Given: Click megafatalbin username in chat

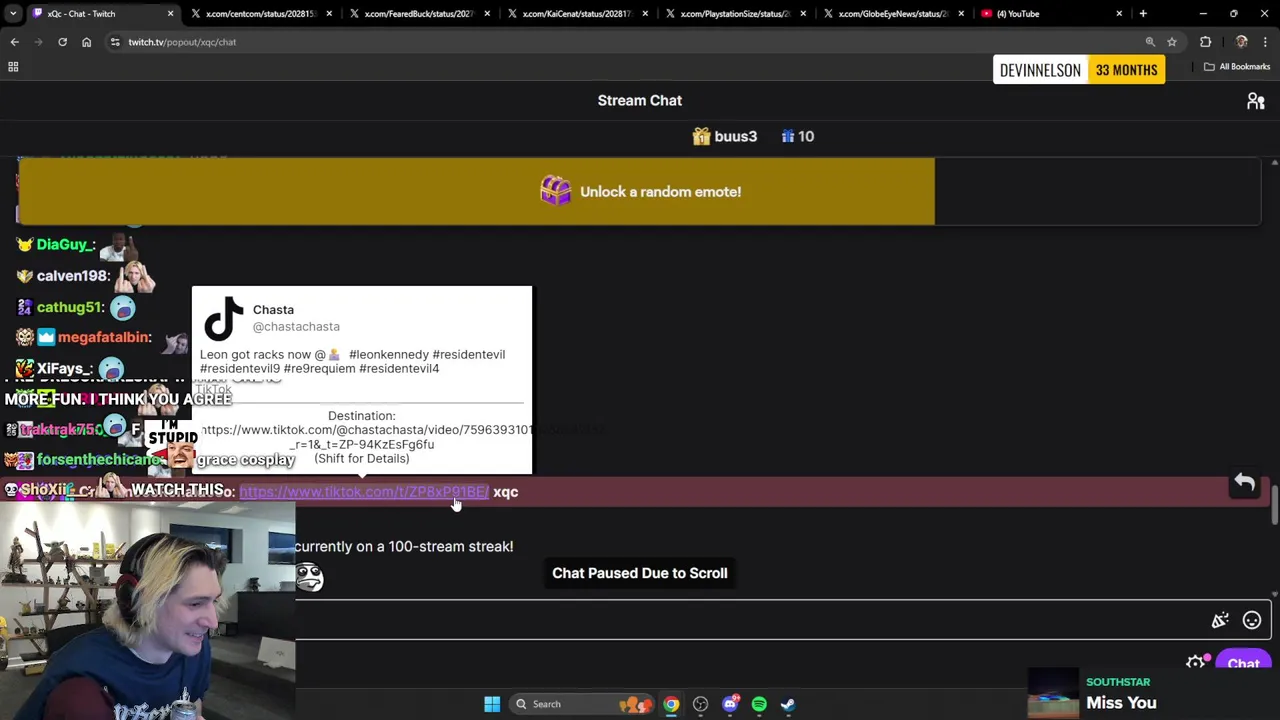Looking at the screenshot, I should (104, 337).
